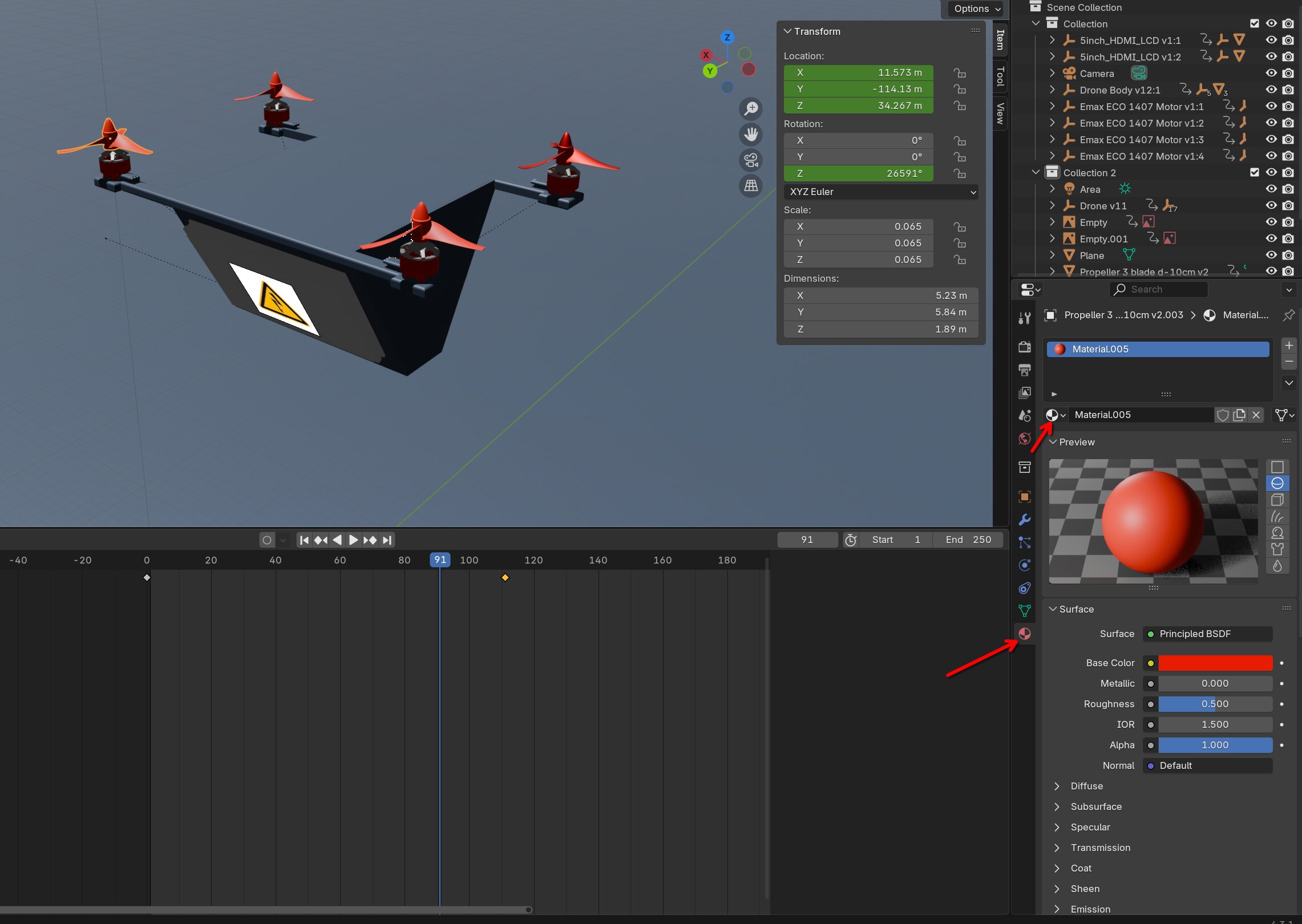Click the properties Search field
Screen dimensions: 1302x924
pyautogui.click(x=1159, y=289)
